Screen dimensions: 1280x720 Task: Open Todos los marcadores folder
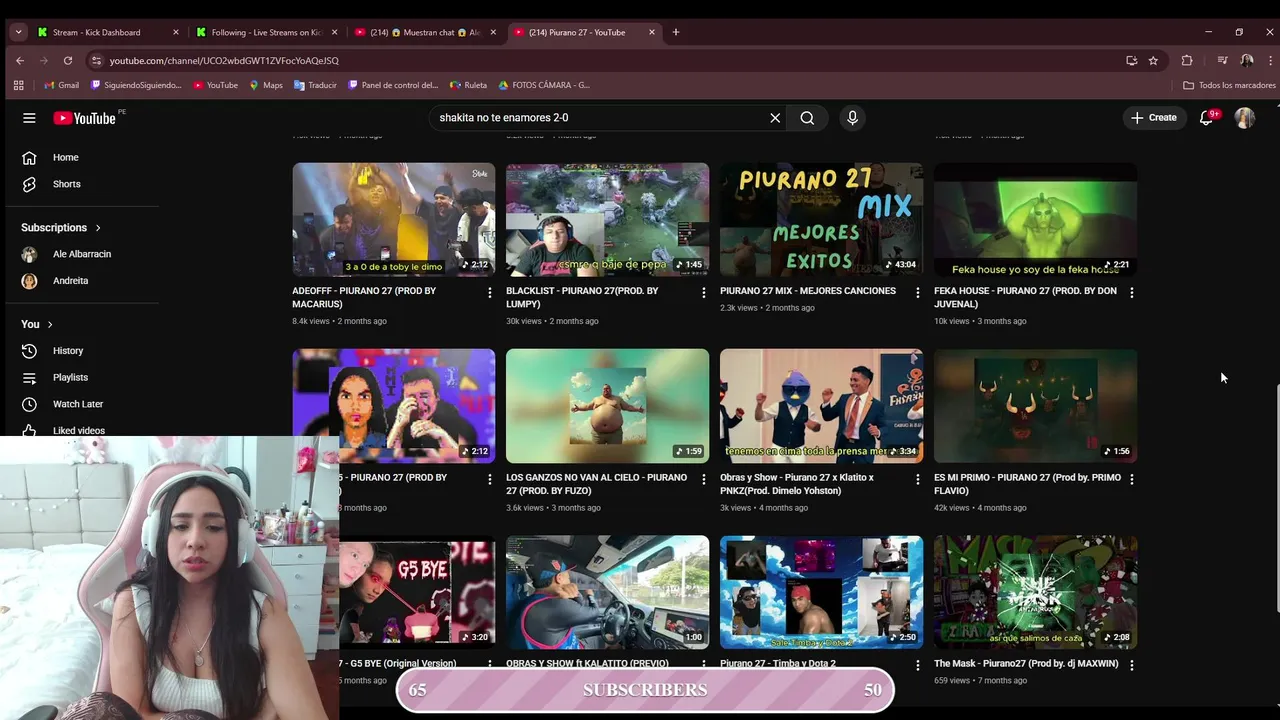pyautogui.click(x=1229, y=85)
